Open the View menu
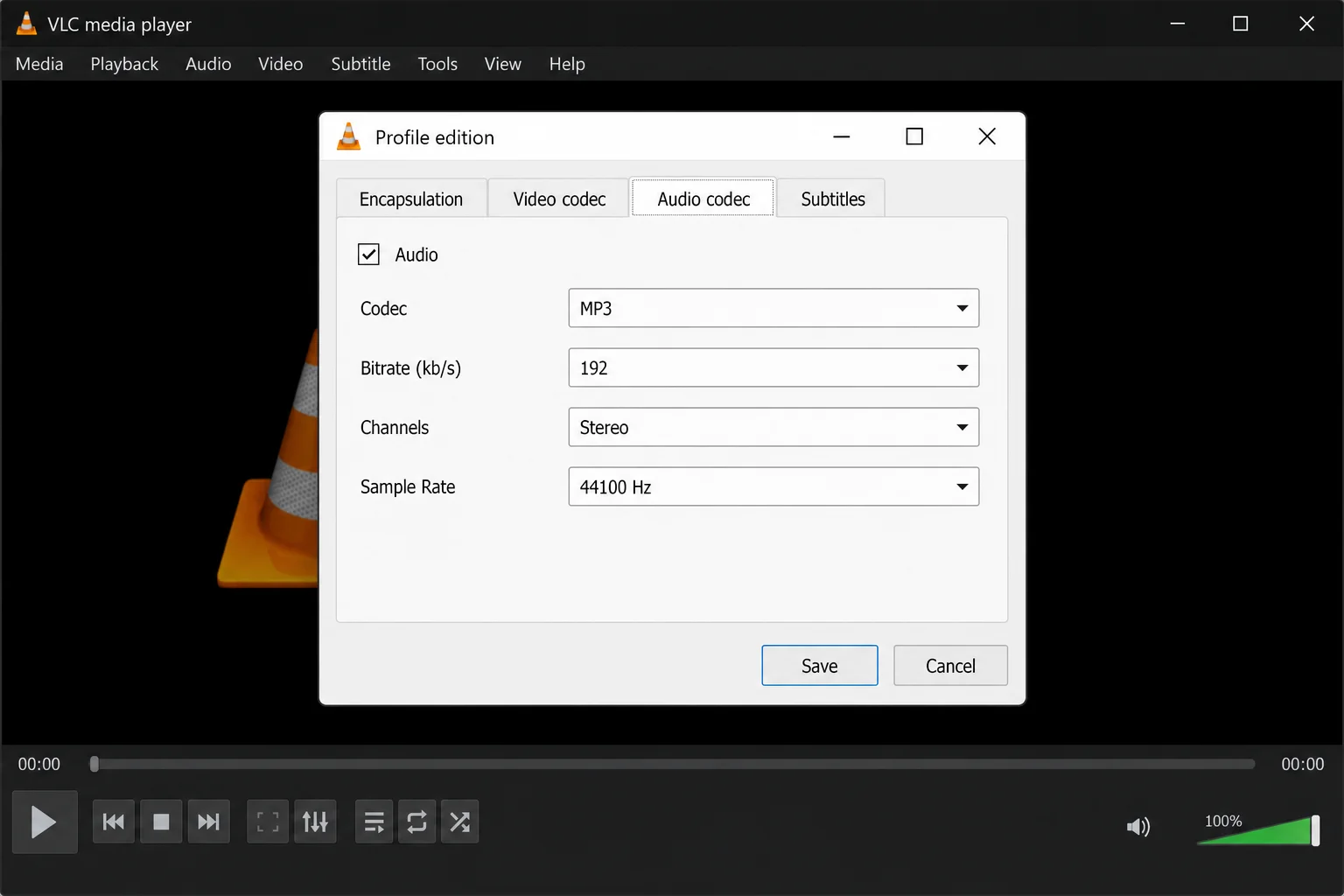The image size is (1344, 896). (502, 64)
